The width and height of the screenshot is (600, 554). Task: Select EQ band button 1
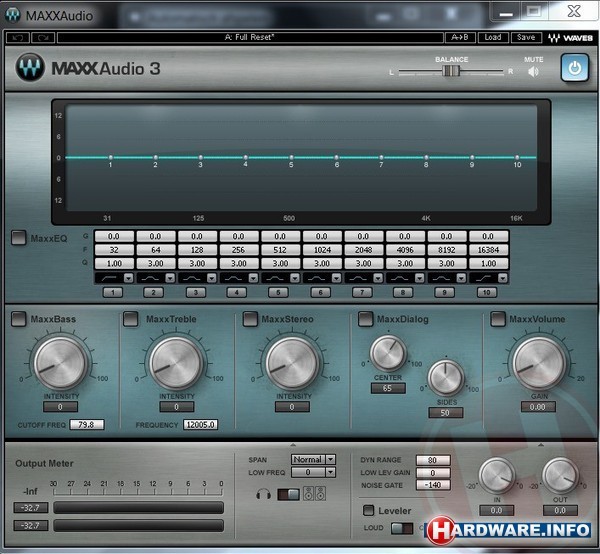[113, 293]
